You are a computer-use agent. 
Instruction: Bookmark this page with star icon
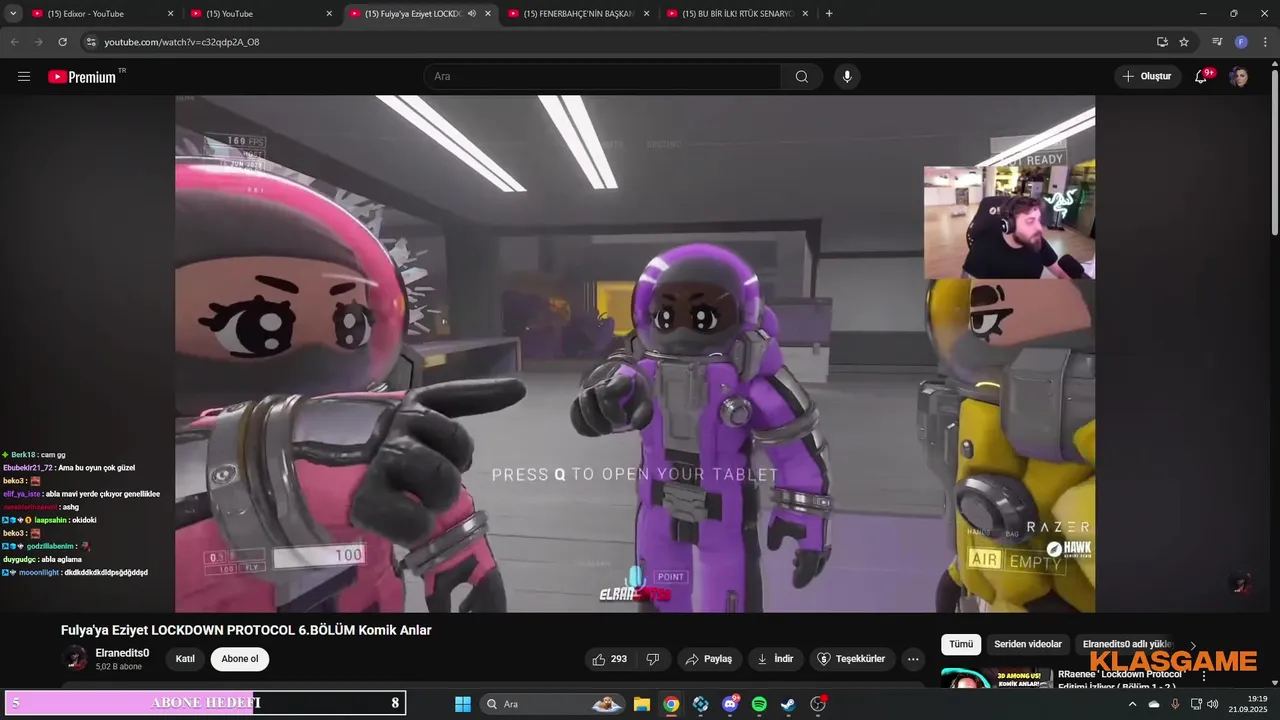pyautogui.click(x=1184, y=42)
